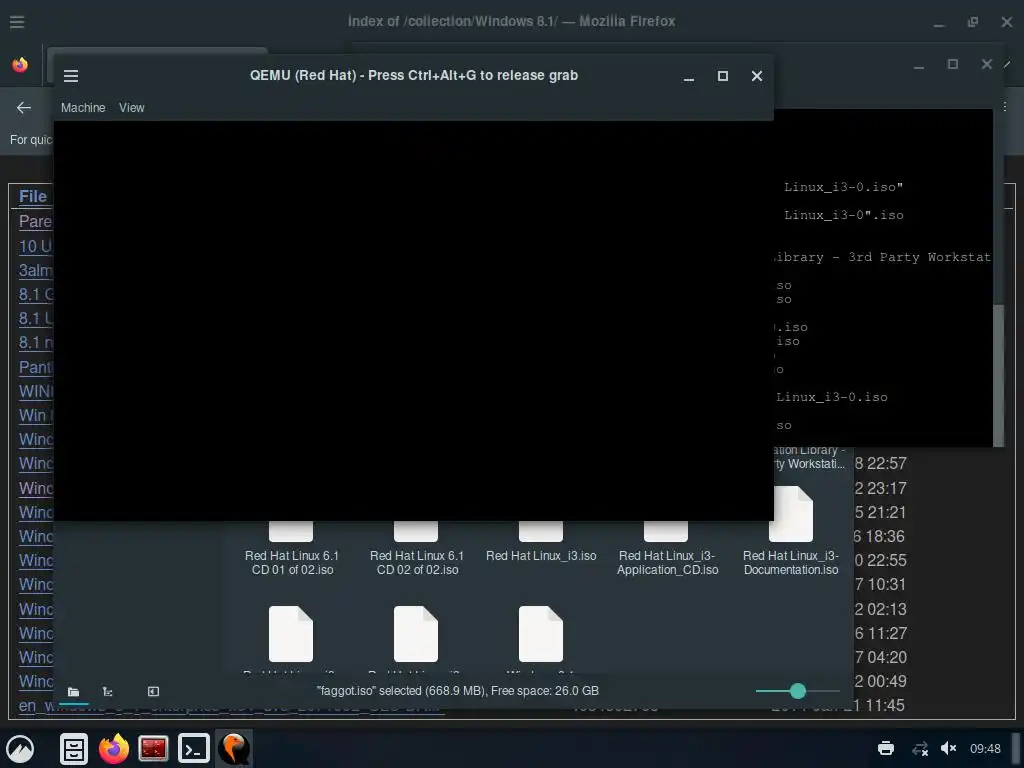Screen dimensions: 1024x768
Task: Open the file manager from taskbar
Action: click(74, 748)
